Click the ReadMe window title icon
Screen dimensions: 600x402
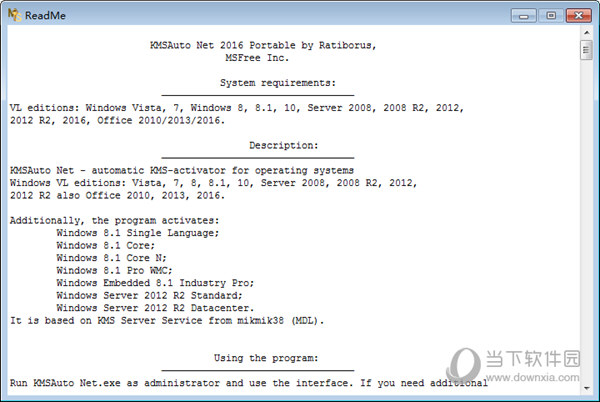tap(14, 15)
